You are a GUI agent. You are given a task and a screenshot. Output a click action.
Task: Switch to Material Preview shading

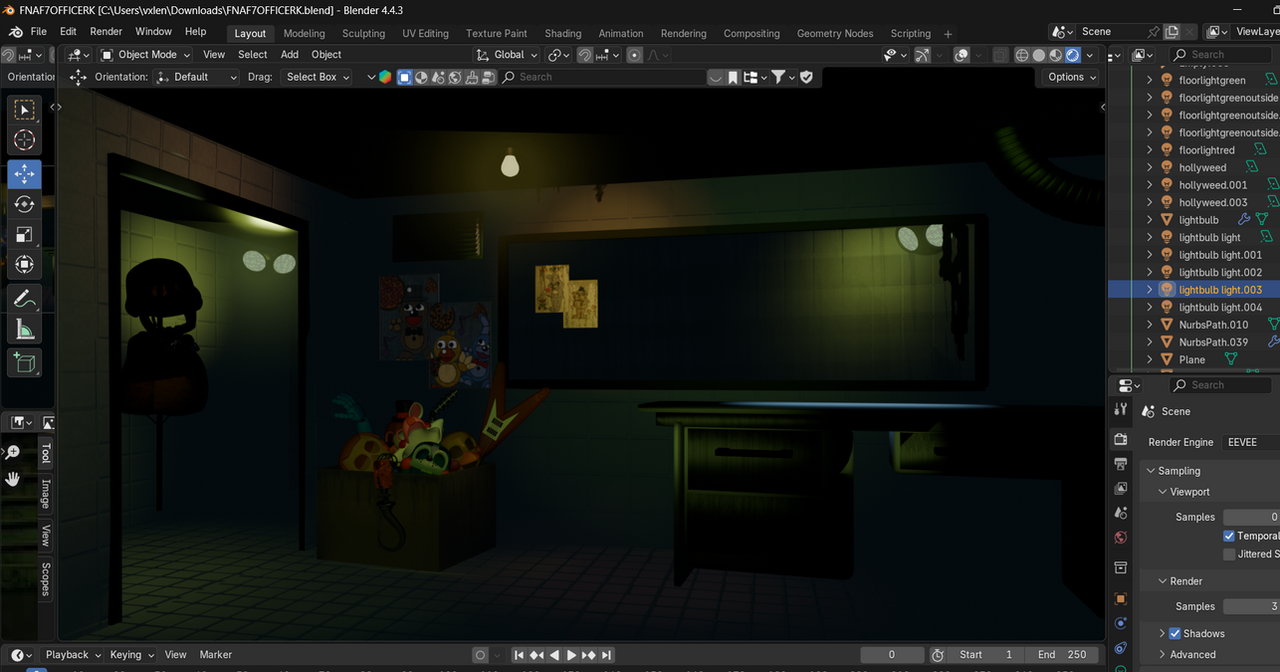[x=1056, y=55]
